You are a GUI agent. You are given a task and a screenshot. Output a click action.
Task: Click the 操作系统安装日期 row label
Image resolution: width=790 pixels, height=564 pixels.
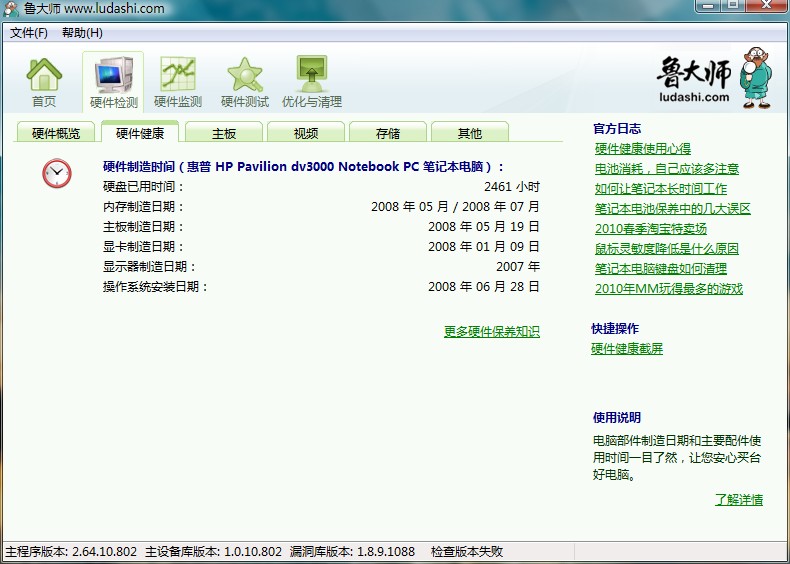(155, 286)
